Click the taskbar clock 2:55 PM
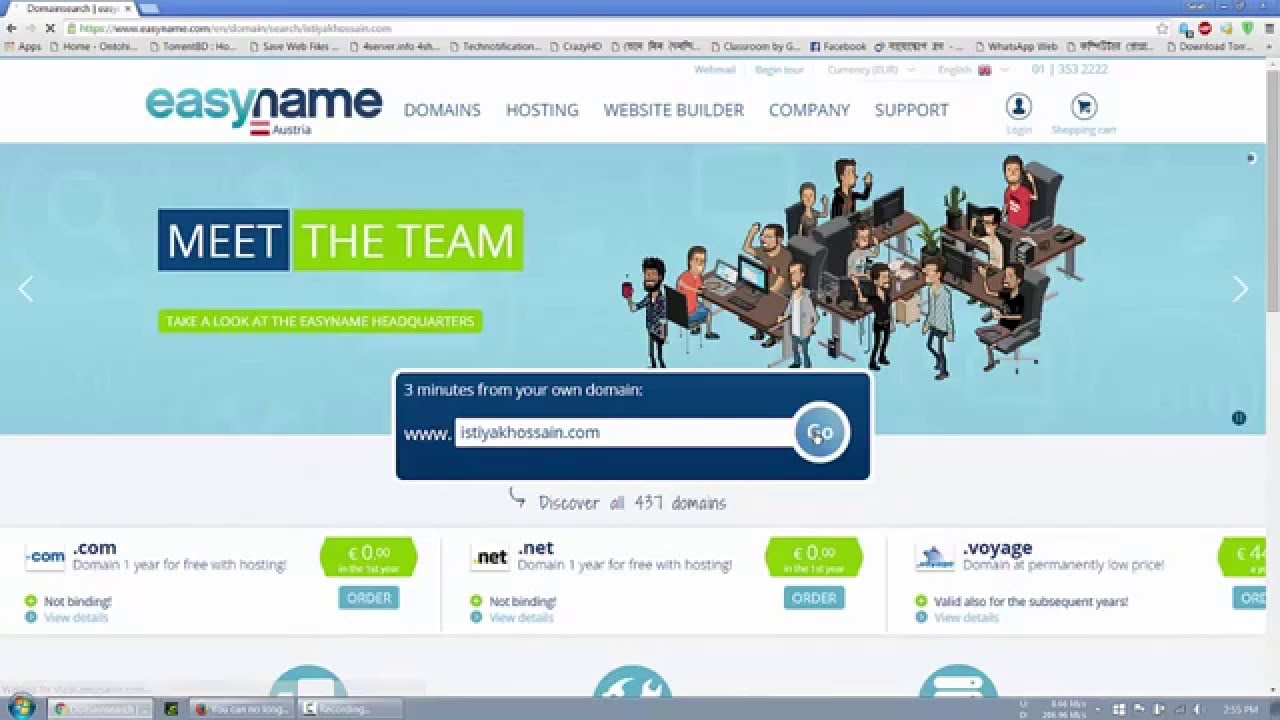Screen dimensions: 1280x720 [x=1239, y=709]
